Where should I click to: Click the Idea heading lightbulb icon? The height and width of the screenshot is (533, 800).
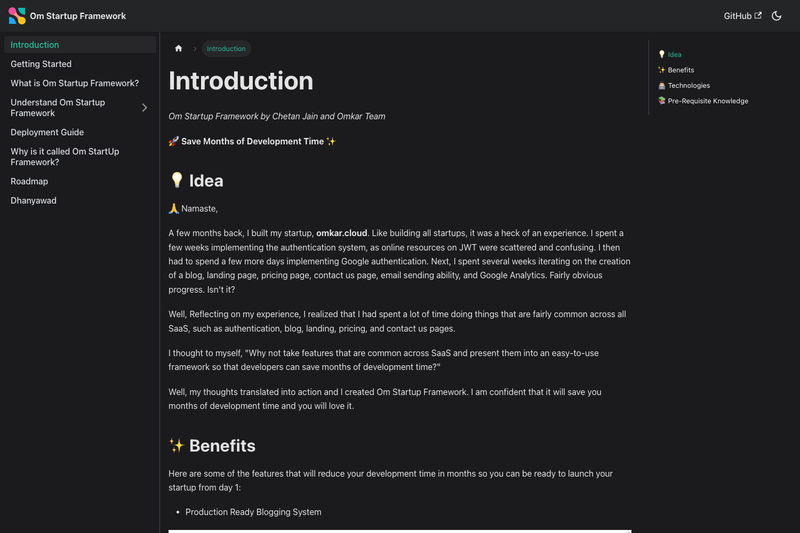click(177, 180)
